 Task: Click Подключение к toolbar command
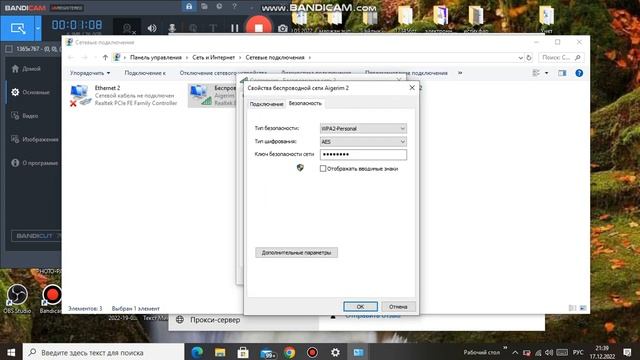tap(145, 73)
